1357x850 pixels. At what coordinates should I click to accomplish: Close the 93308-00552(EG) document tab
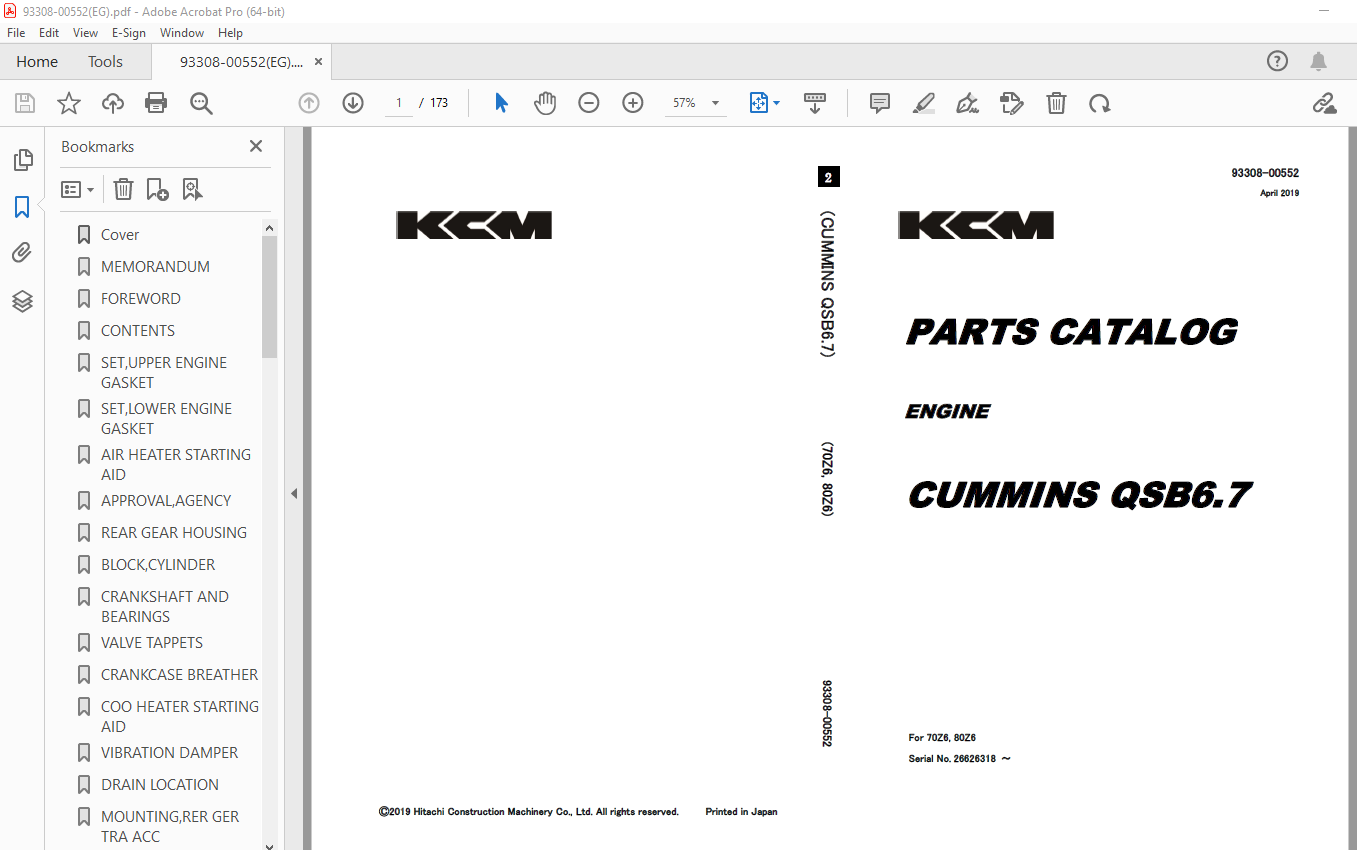tap(318, 61)
